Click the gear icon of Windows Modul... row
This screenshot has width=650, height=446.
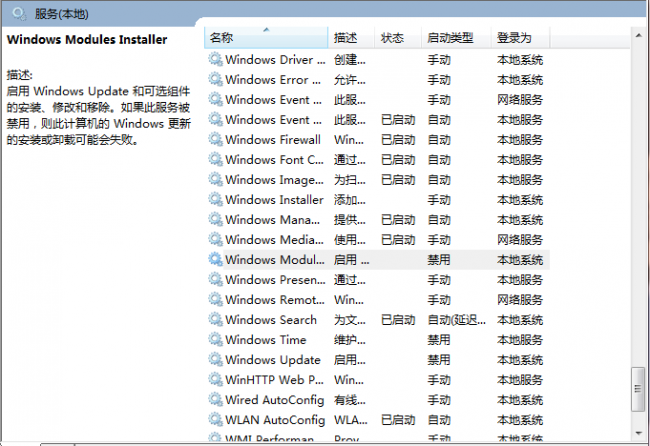tap(215, 259)
